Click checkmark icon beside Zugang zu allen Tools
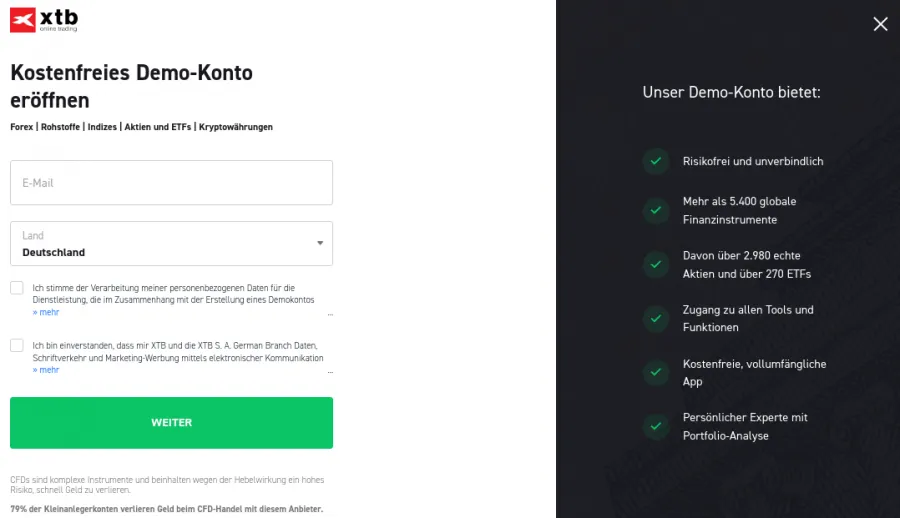The width and height of the screenshot is (900, 518). (x=656, y=319)
